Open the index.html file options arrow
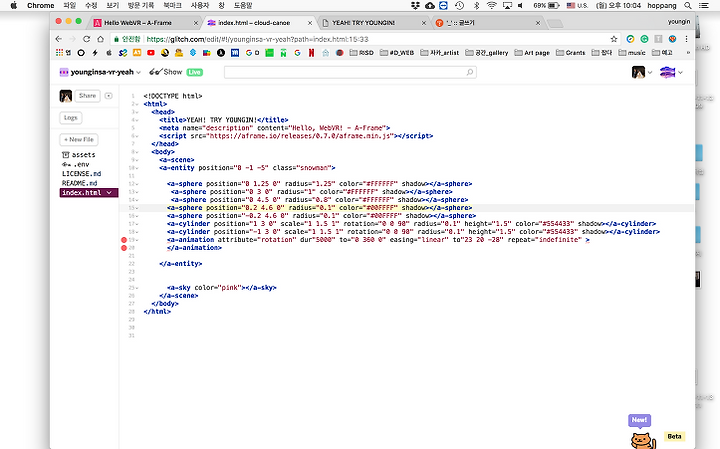Viewport: 720px width, 449px height. (x=109, y=193)
